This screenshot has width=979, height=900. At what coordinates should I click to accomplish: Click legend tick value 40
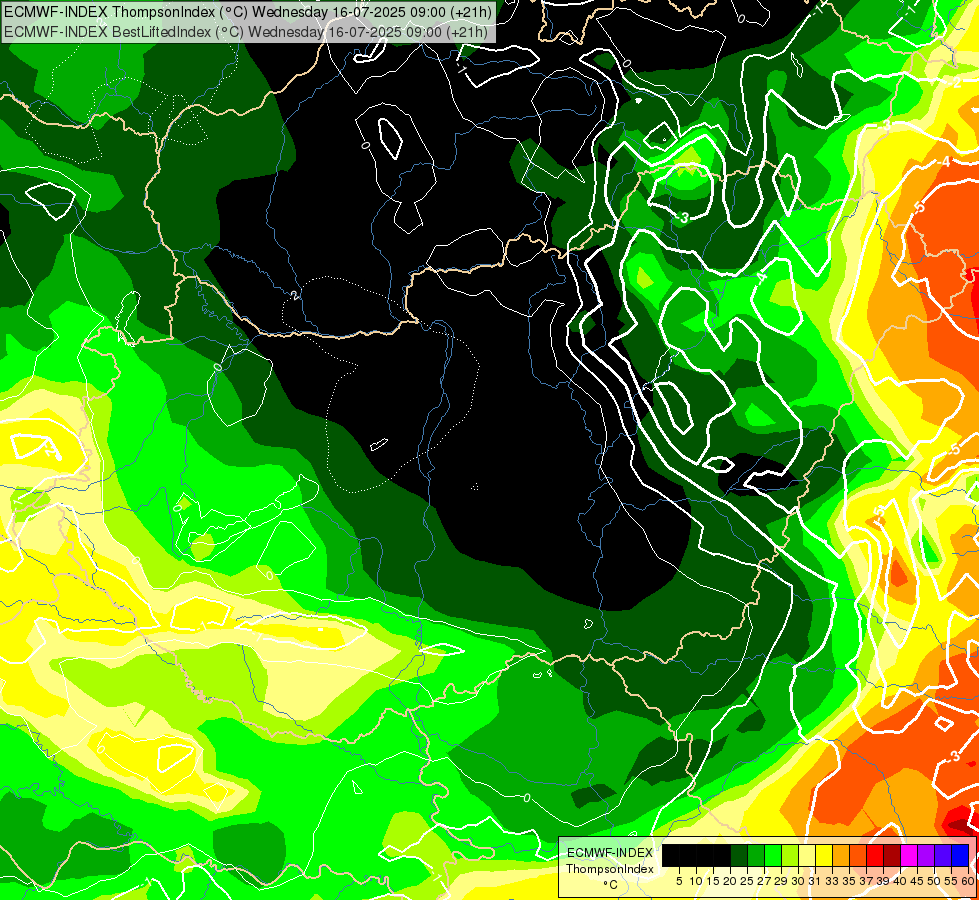[901, 881]
